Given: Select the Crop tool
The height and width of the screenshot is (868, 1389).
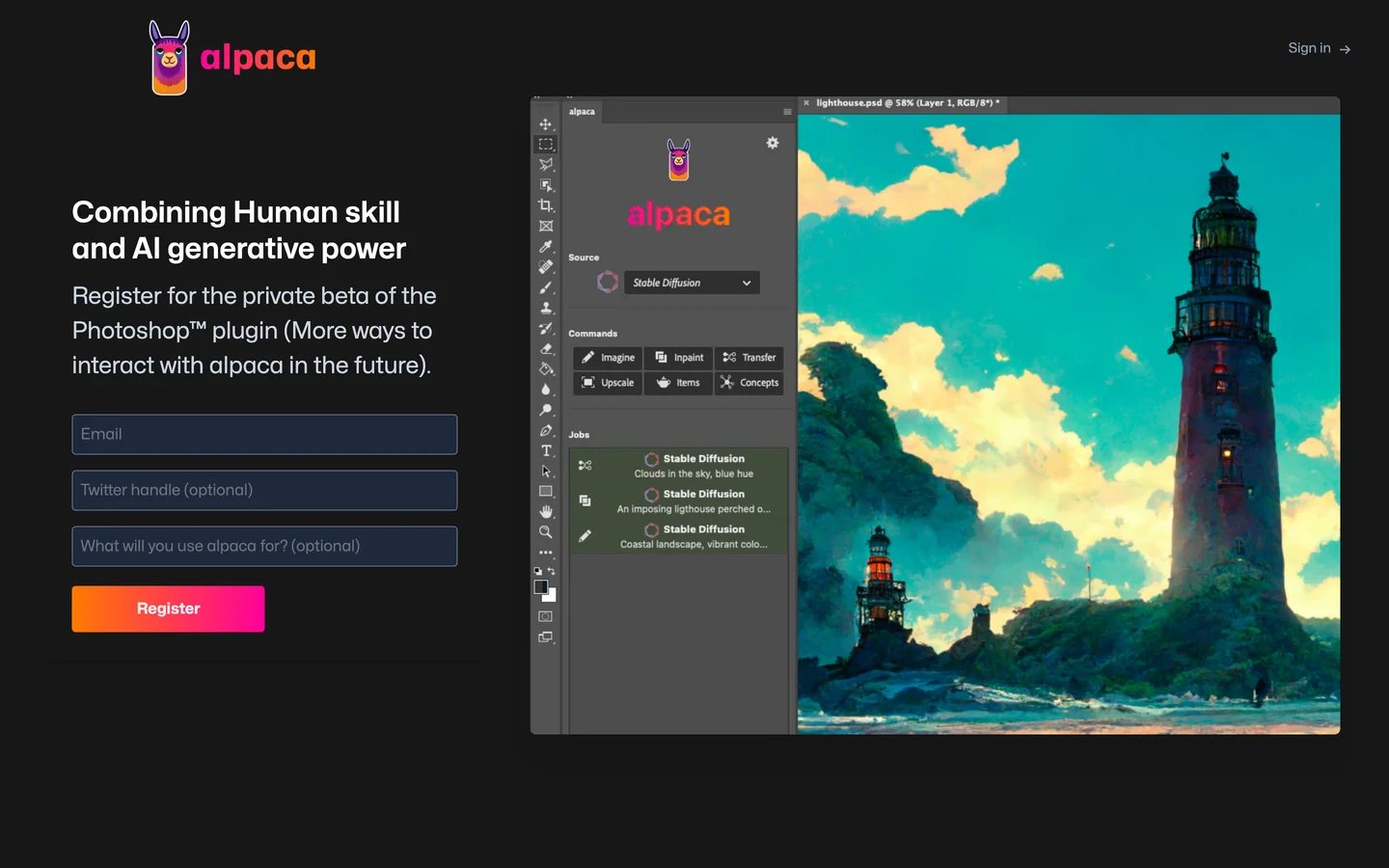Looking at the screenshot, I should coord(546,205).
